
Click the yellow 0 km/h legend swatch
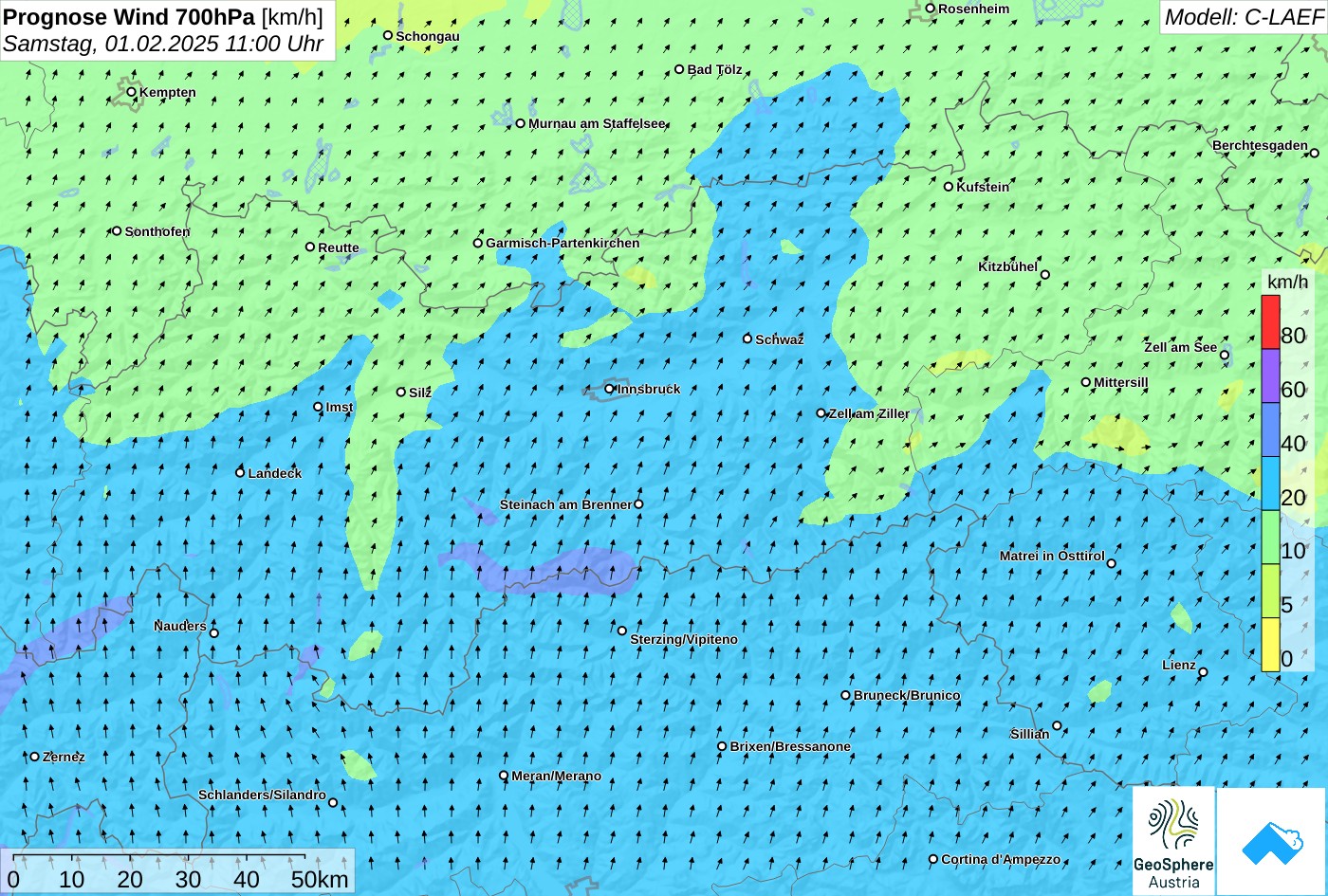(1270, 645)
